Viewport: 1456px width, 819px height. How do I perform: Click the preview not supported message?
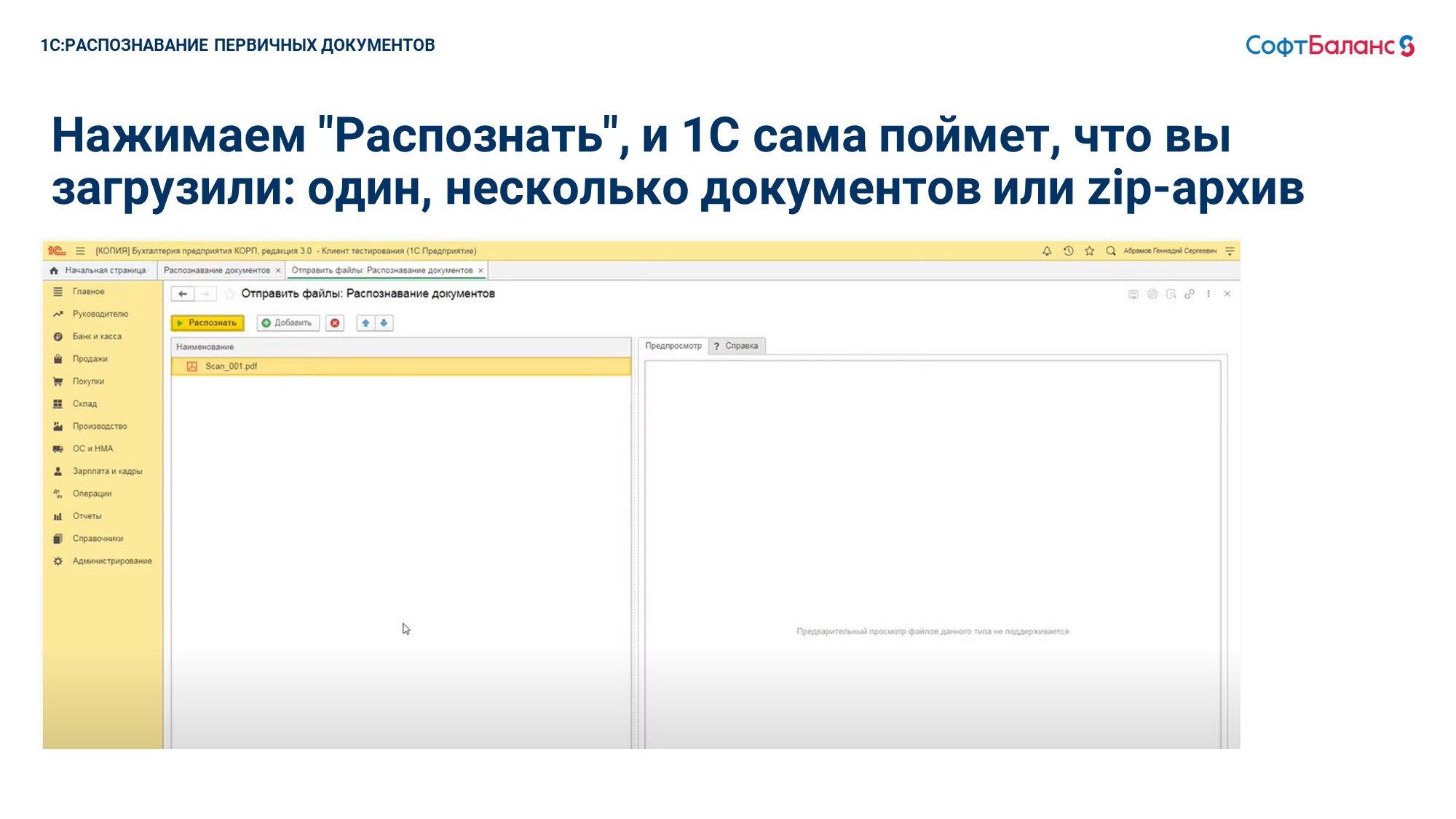(x=933, y=631)
